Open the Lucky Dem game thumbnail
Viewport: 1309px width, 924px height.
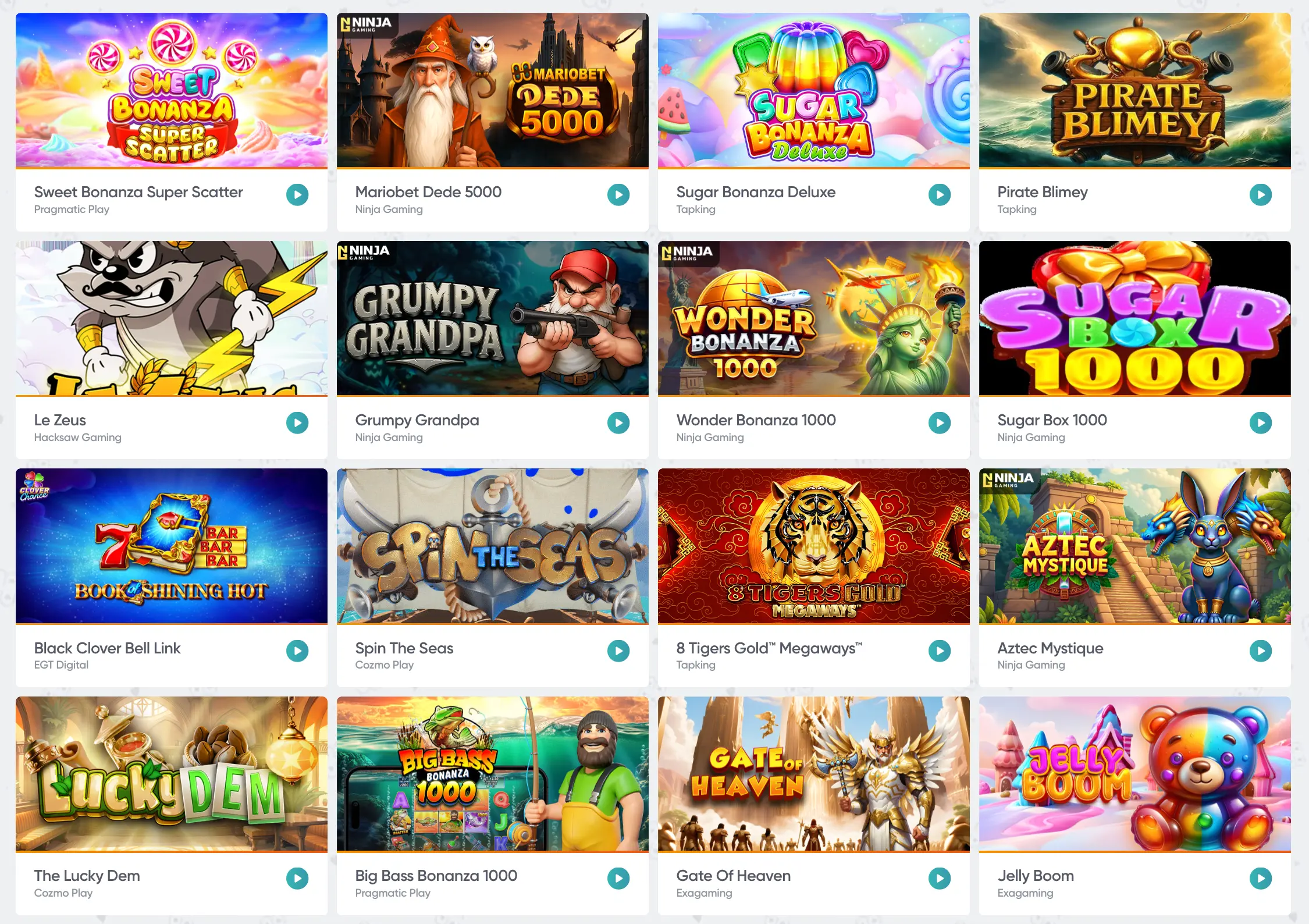(x=172, y=774)
